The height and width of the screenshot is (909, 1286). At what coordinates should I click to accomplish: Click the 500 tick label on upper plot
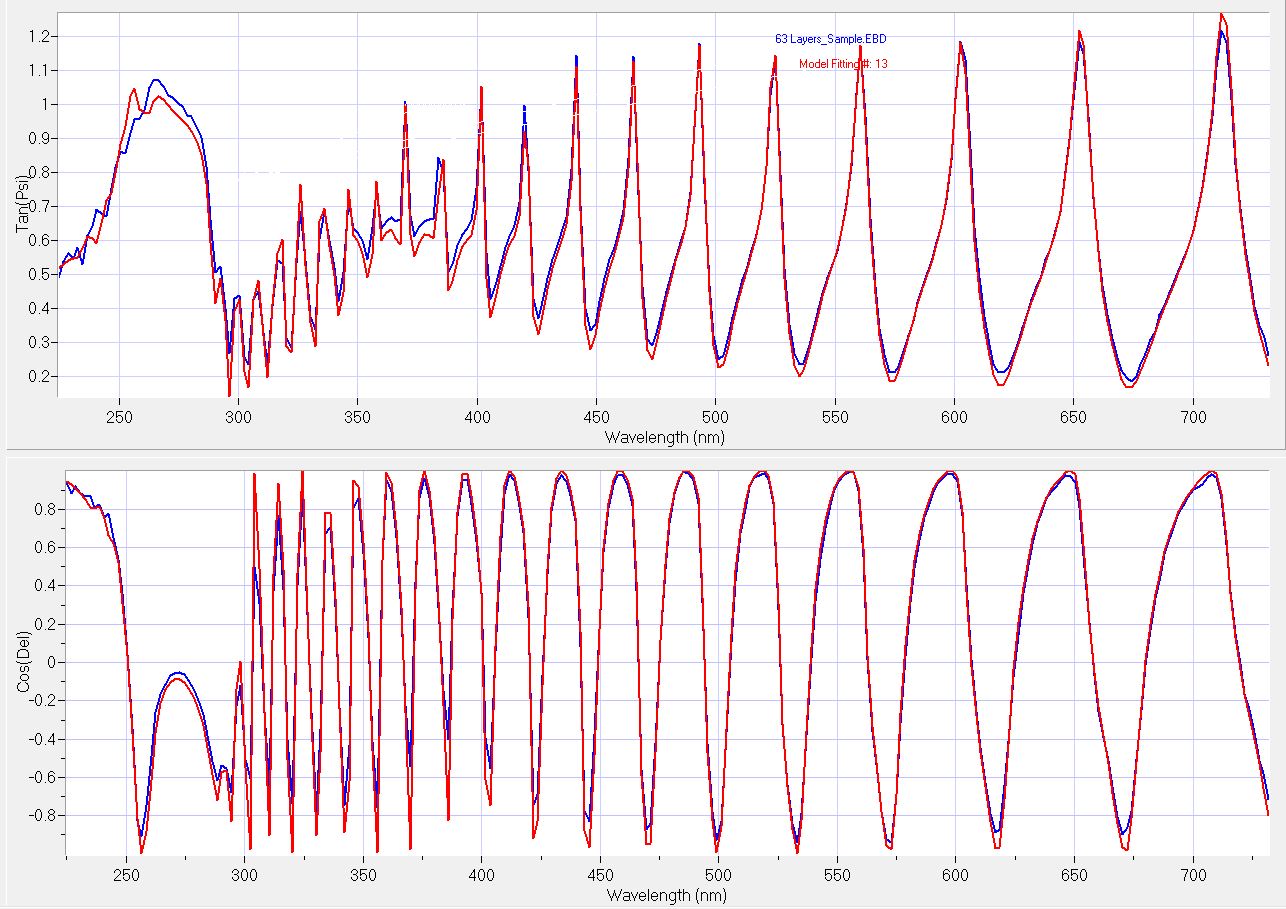[715, 415]
